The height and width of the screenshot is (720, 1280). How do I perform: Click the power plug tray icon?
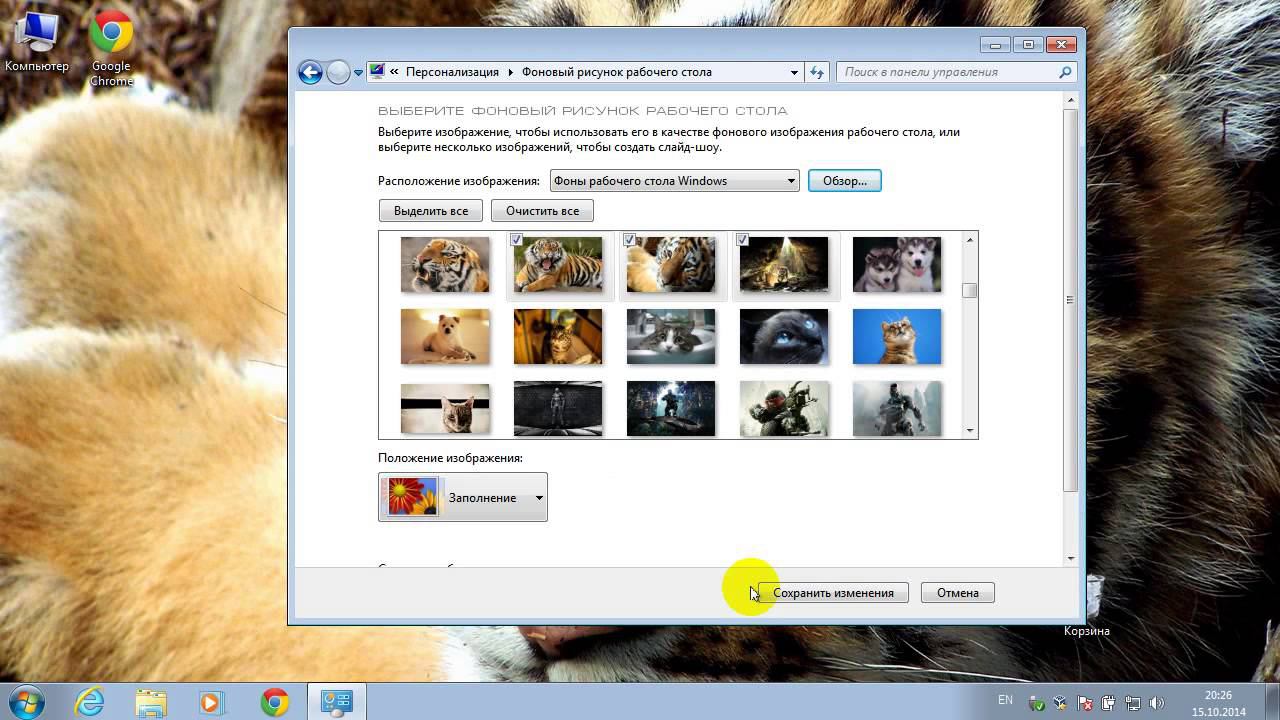pos(1110,703)
